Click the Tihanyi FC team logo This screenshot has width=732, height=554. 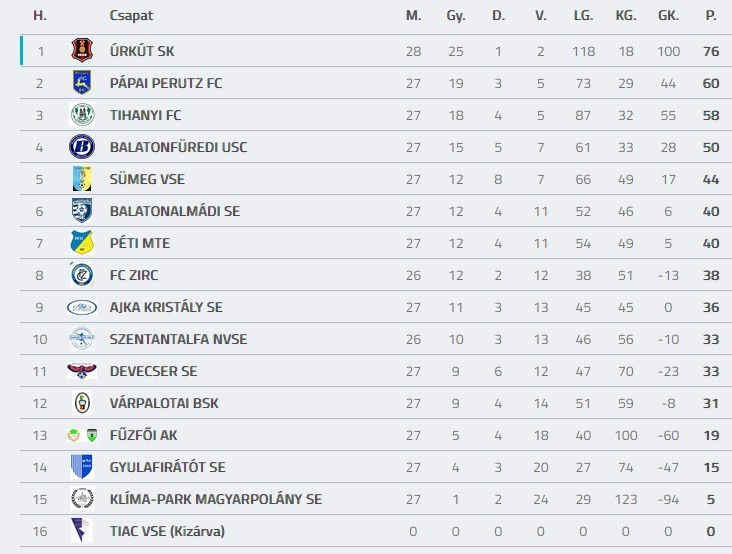click(82, 115)
